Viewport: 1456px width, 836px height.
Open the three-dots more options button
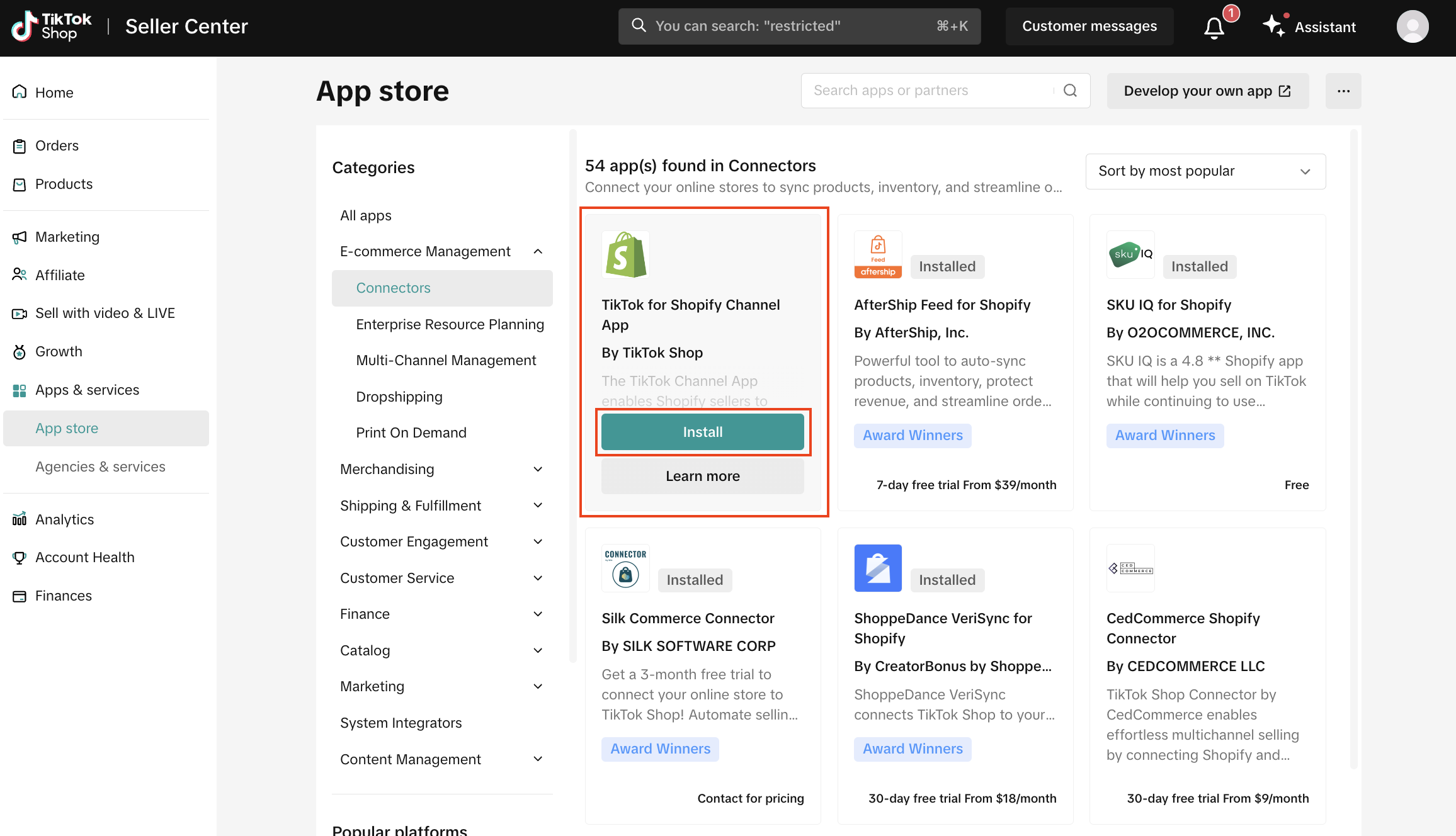(1343, 91)
